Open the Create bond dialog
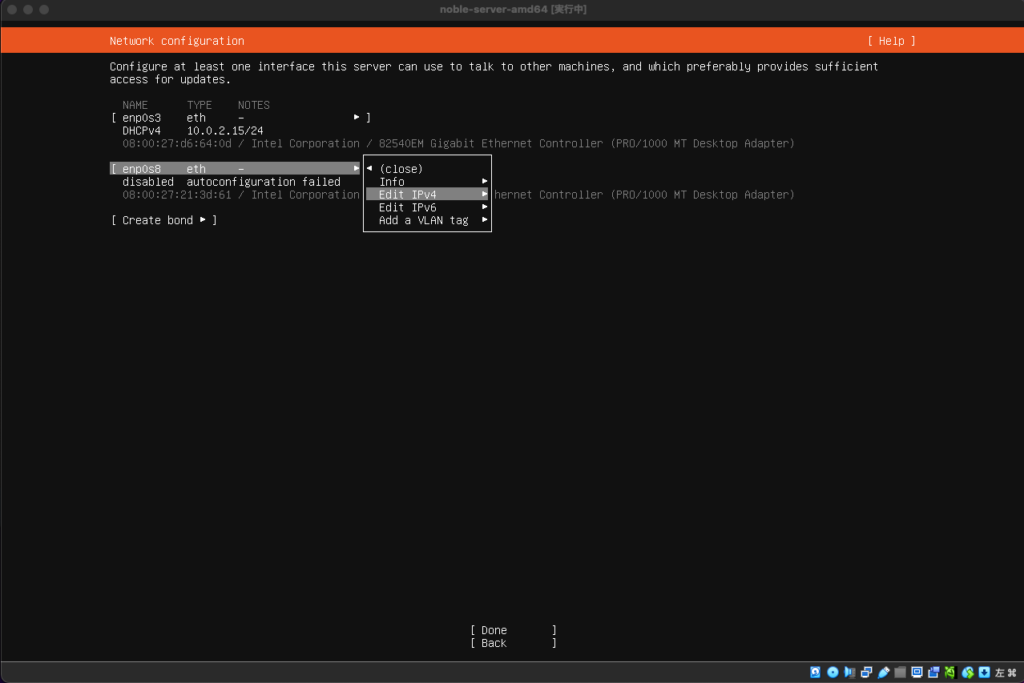 (164, 220)
